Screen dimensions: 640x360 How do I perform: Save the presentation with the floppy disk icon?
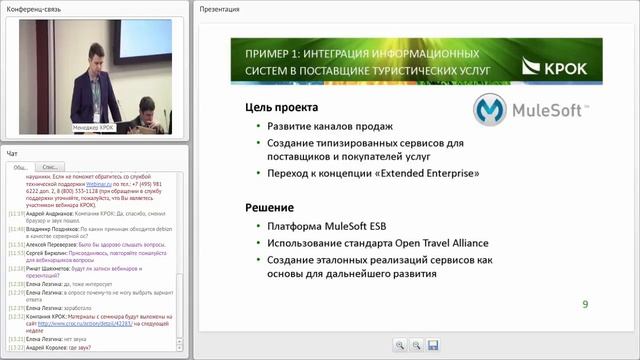tap(433, 345)
